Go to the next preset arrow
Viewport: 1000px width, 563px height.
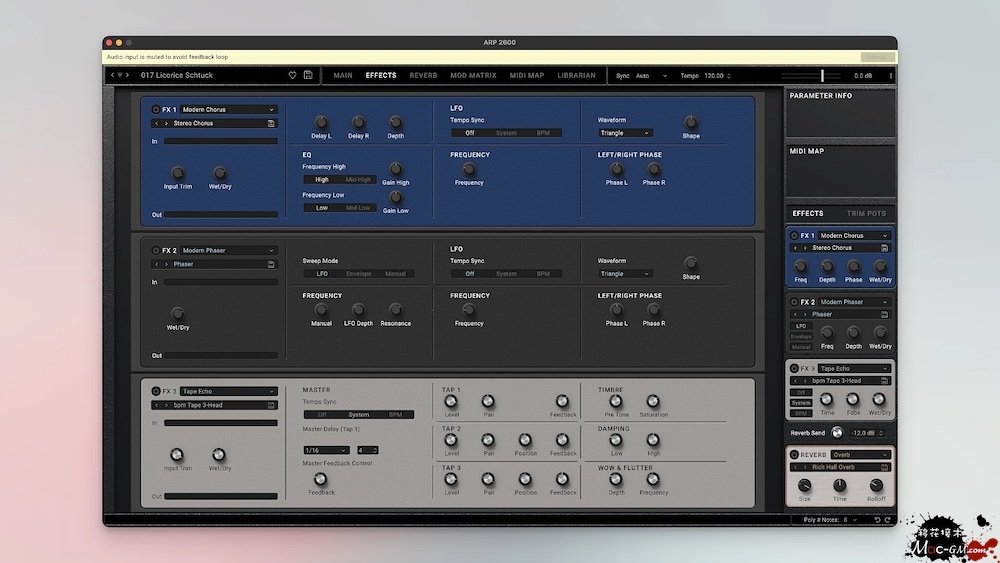pyautogui.click(x=128, y=75)
